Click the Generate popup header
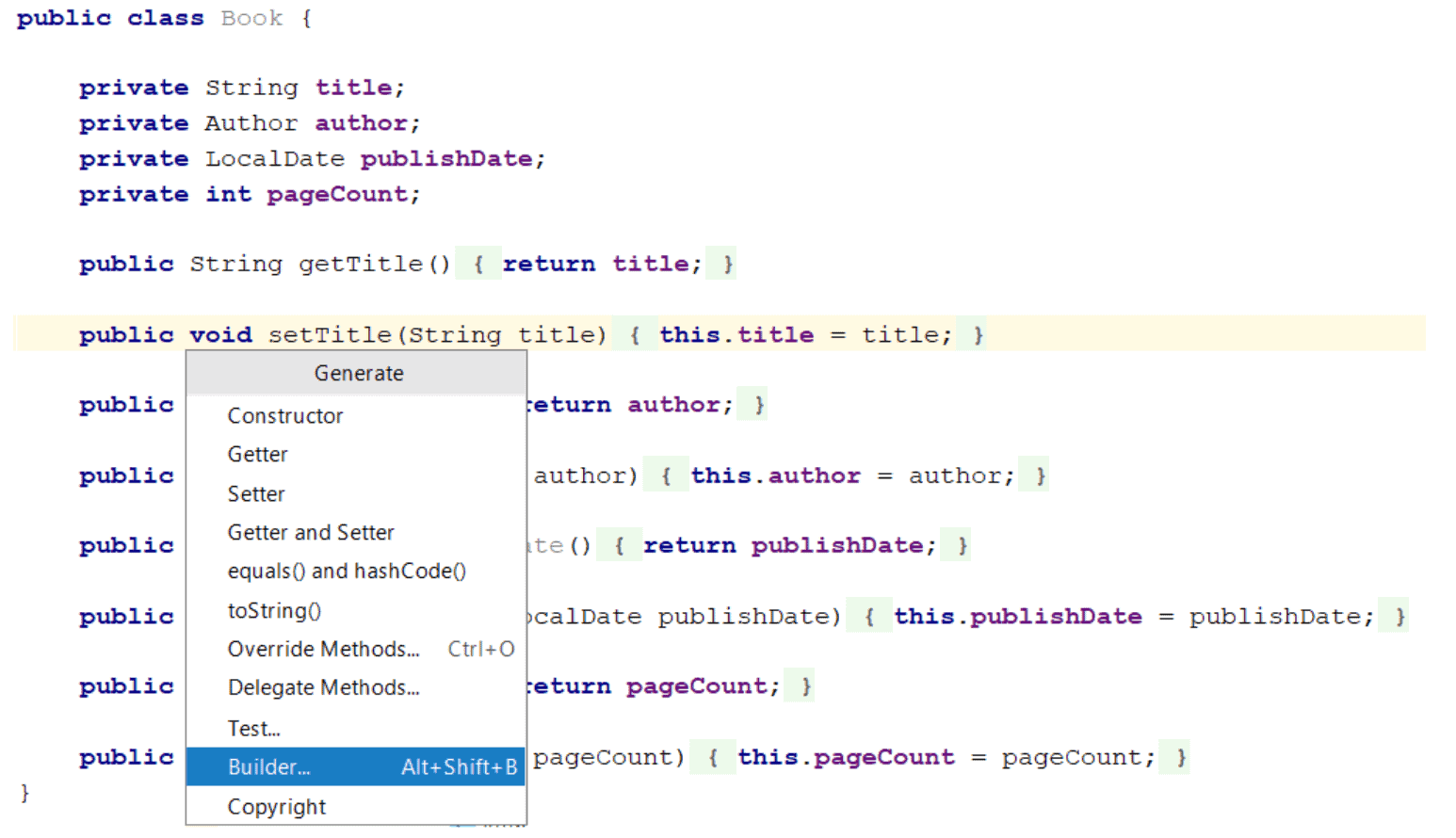Screen dimensions: 1456x838 tap(356, 374)
